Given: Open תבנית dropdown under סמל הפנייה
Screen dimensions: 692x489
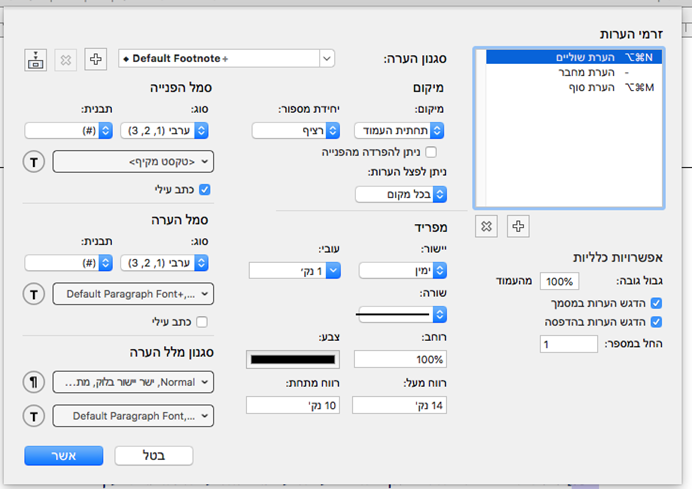Looking at the screenshot, I should [x=69, y=131].
